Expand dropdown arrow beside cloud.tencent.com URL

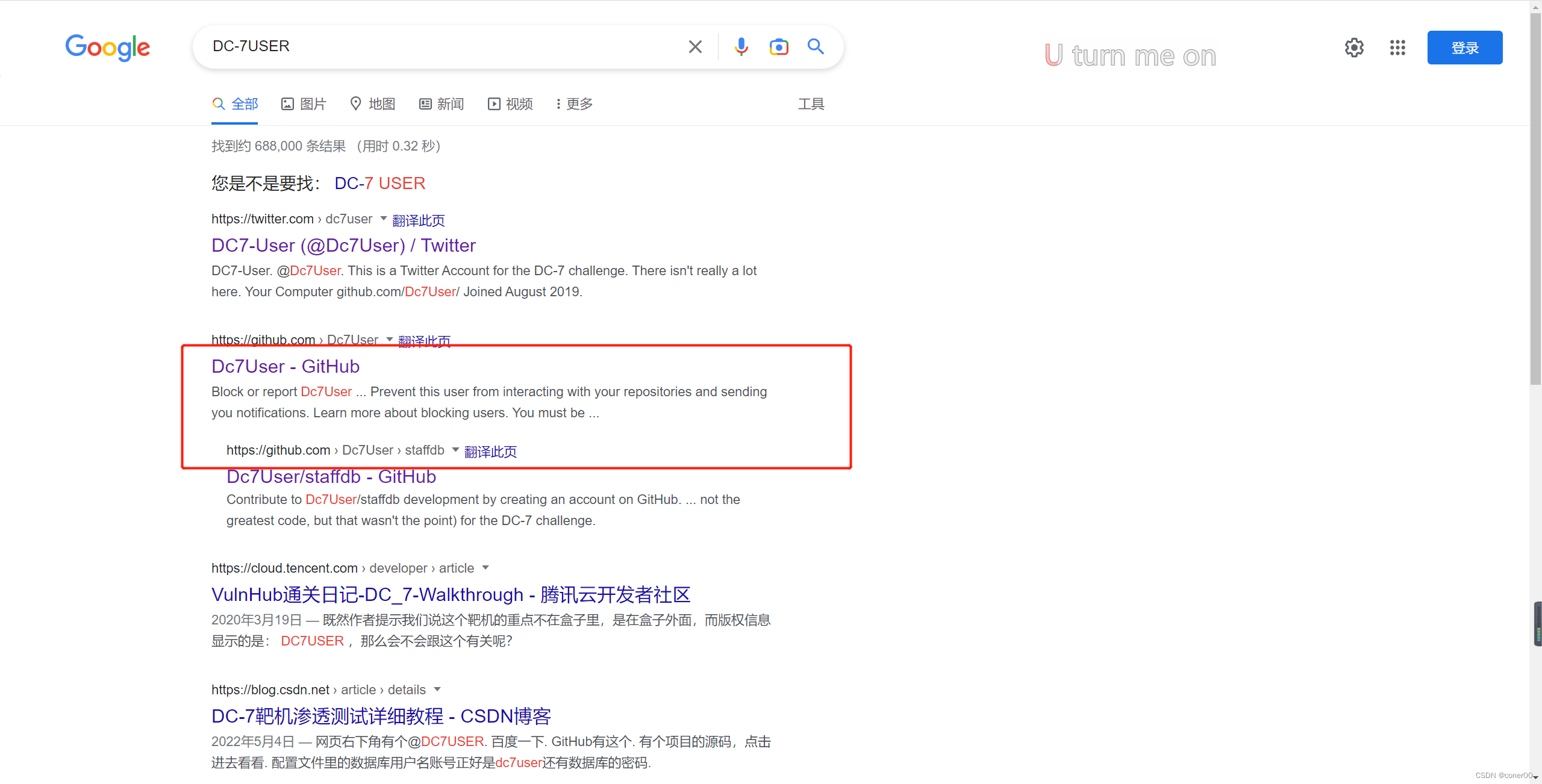pos(485,567)
